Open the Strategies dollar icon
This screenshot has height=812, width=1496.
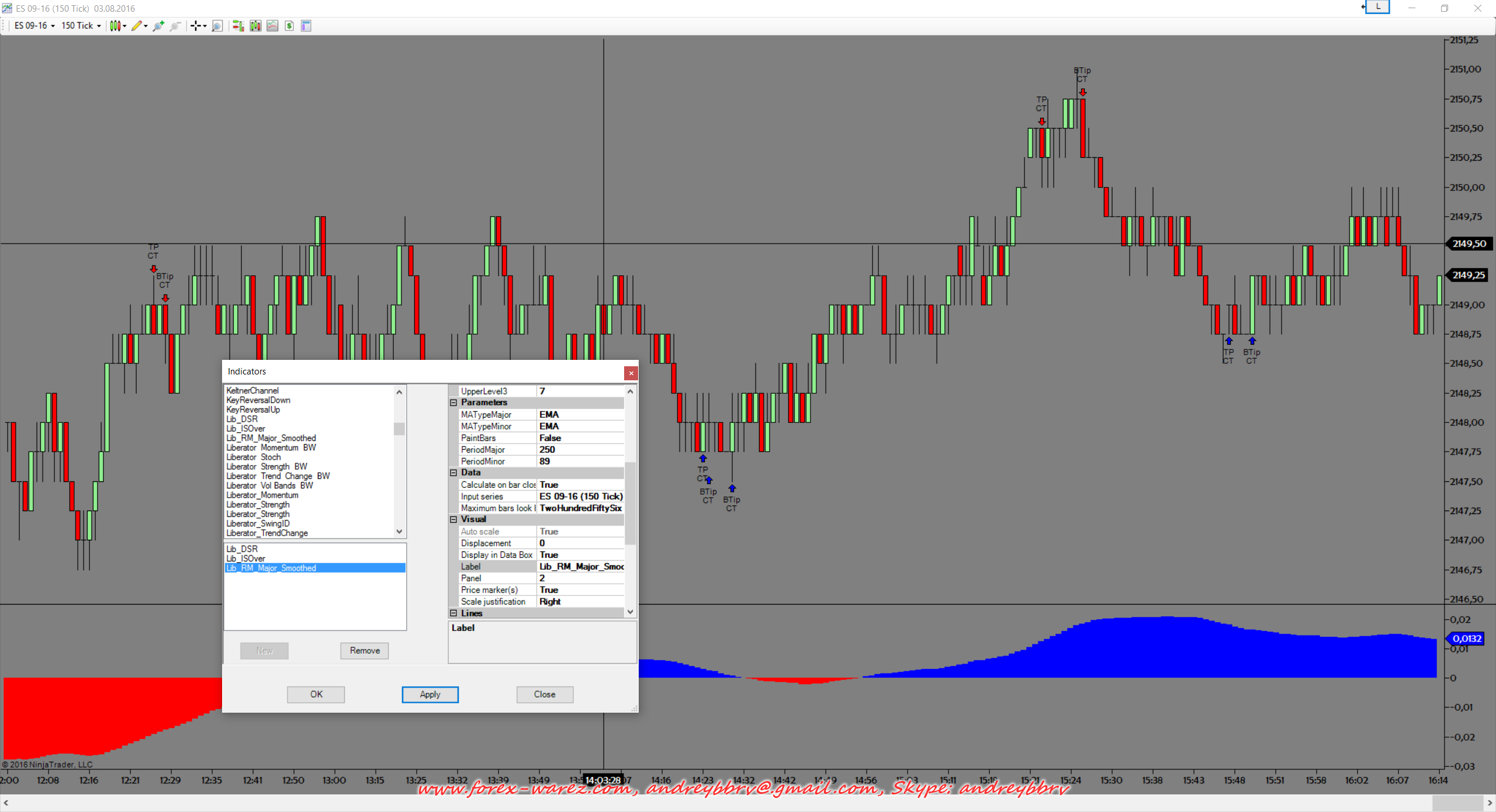tap(289, 26)
